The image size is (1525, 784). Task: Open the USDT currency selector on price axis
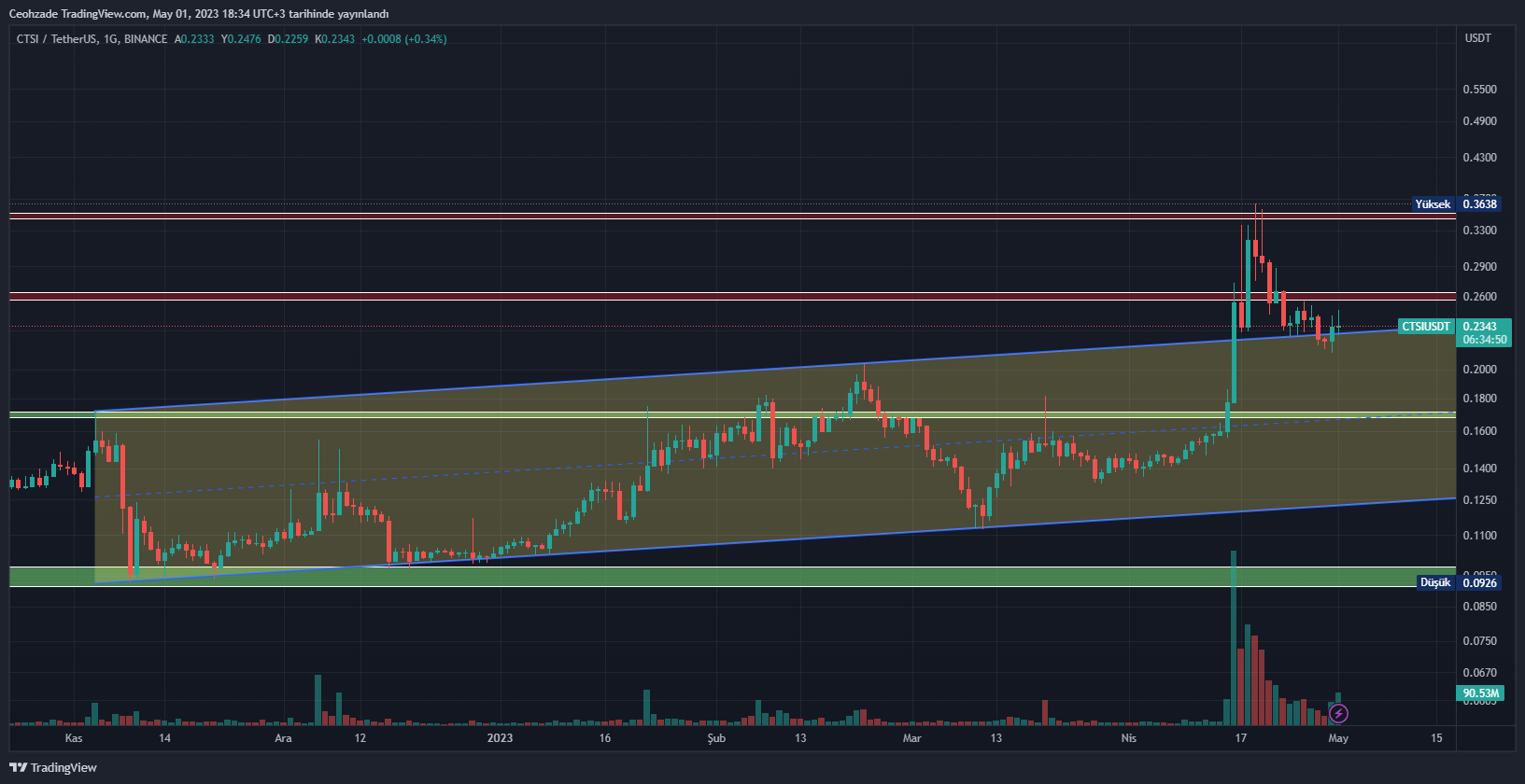[1477, 38]
